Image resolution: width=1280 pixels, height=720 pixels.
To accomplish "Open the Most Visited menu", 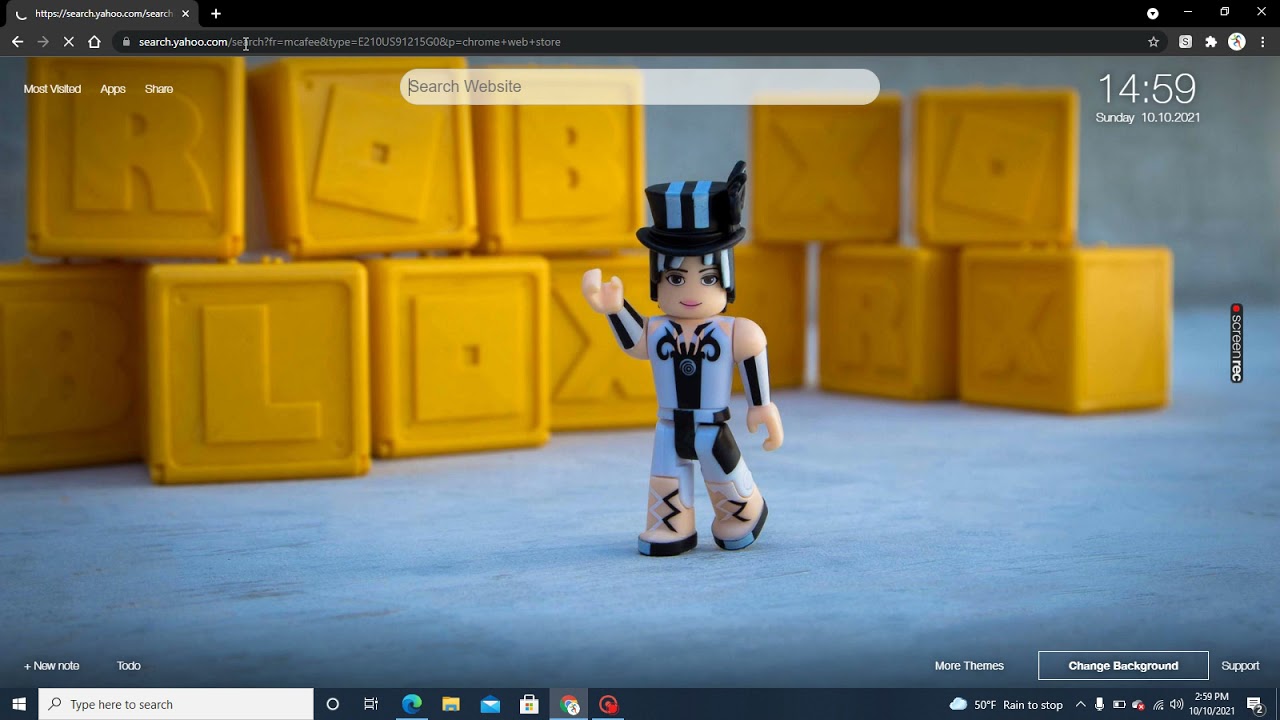I will [52, 89].
